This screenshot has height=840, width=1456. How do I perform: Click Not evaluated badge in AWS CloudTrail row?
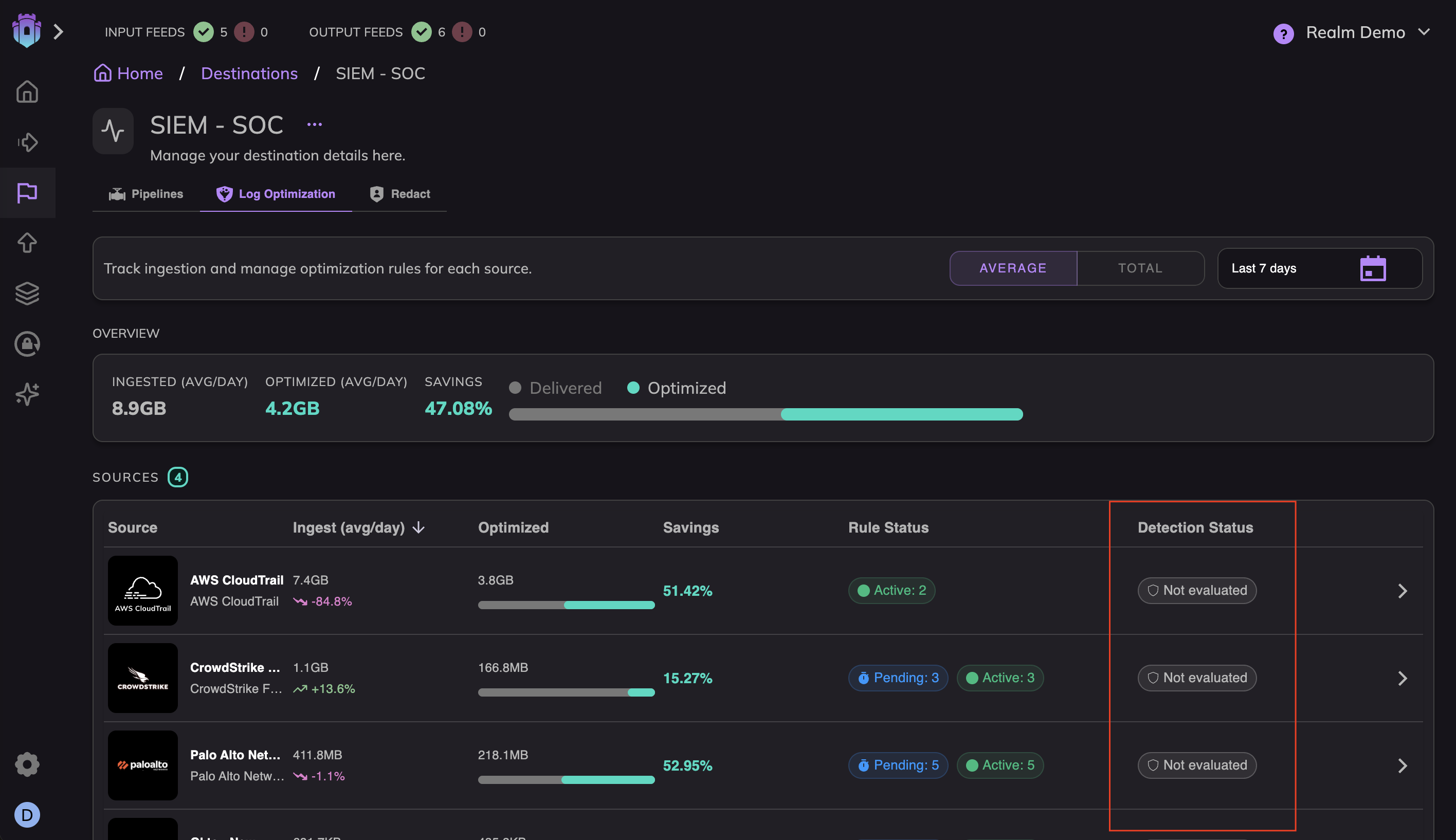click(1197, 590)
